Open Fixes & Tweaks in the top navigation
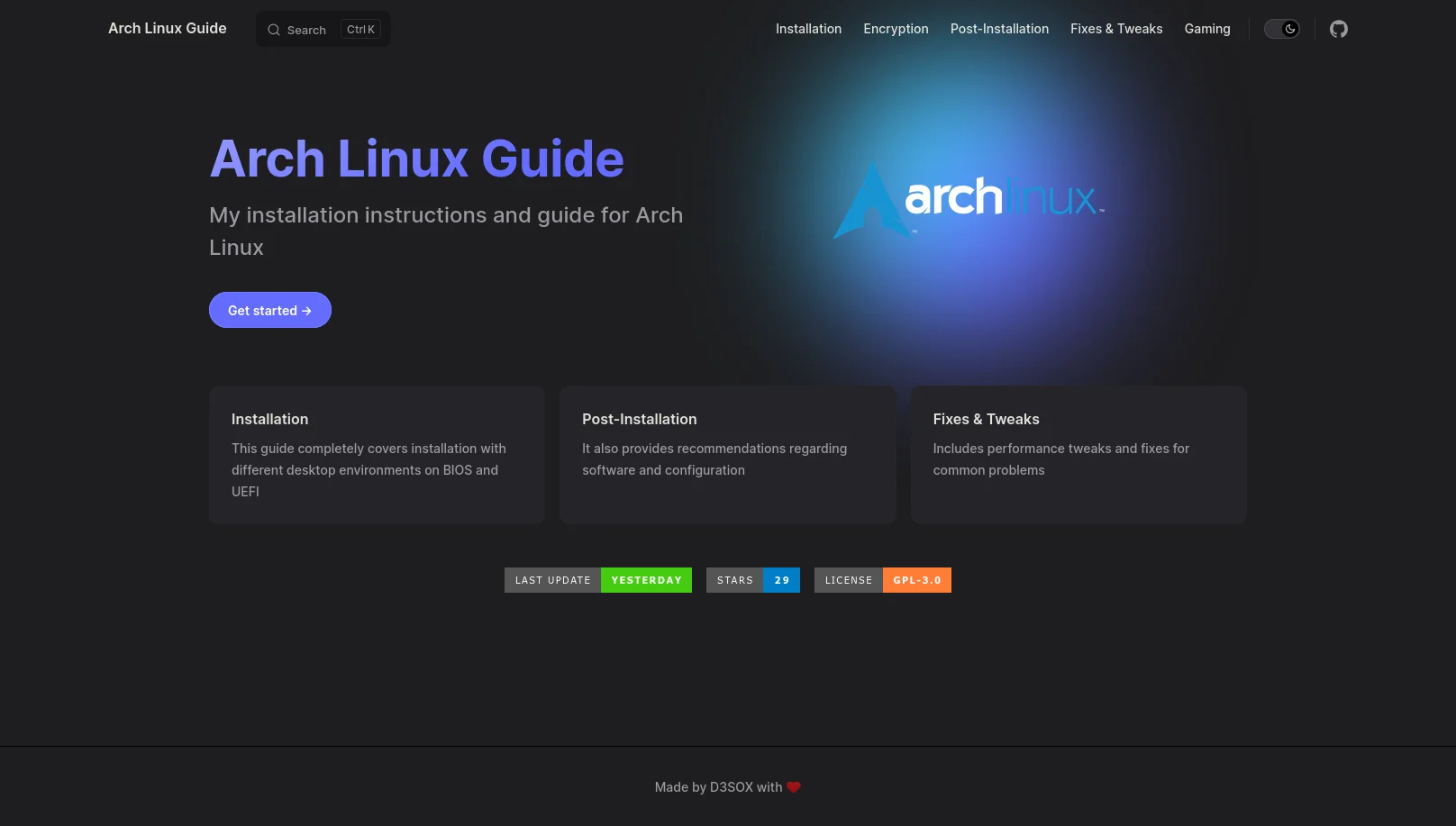The width and height of the screenshot is (1456, 826). (1116, 29)
